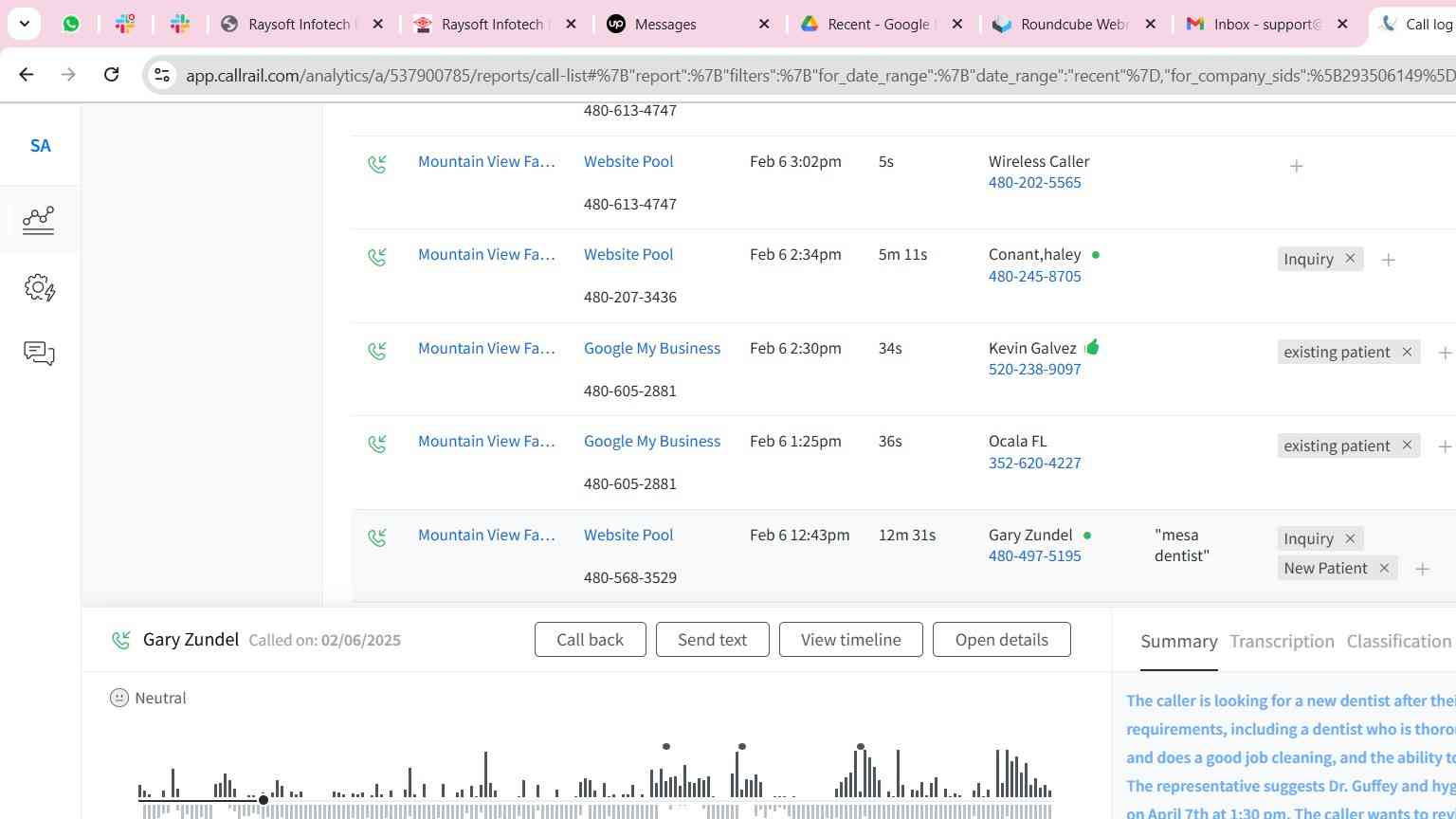This screenshot has width=1456, height=819.
Task: Click the SA account logo
Action: tap(40, 146)
